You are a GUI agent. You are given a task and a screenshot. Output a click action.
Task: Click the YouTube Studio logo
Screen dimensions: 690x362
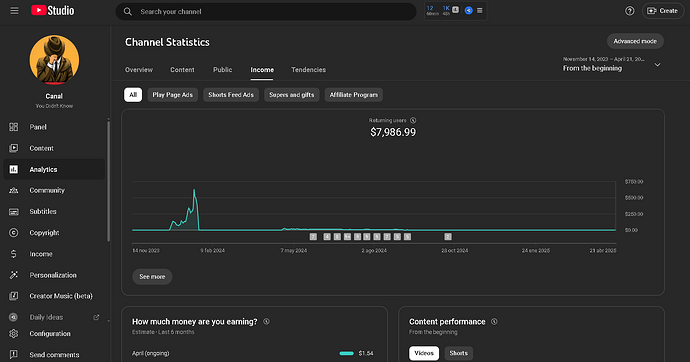[x=53, y=11]
